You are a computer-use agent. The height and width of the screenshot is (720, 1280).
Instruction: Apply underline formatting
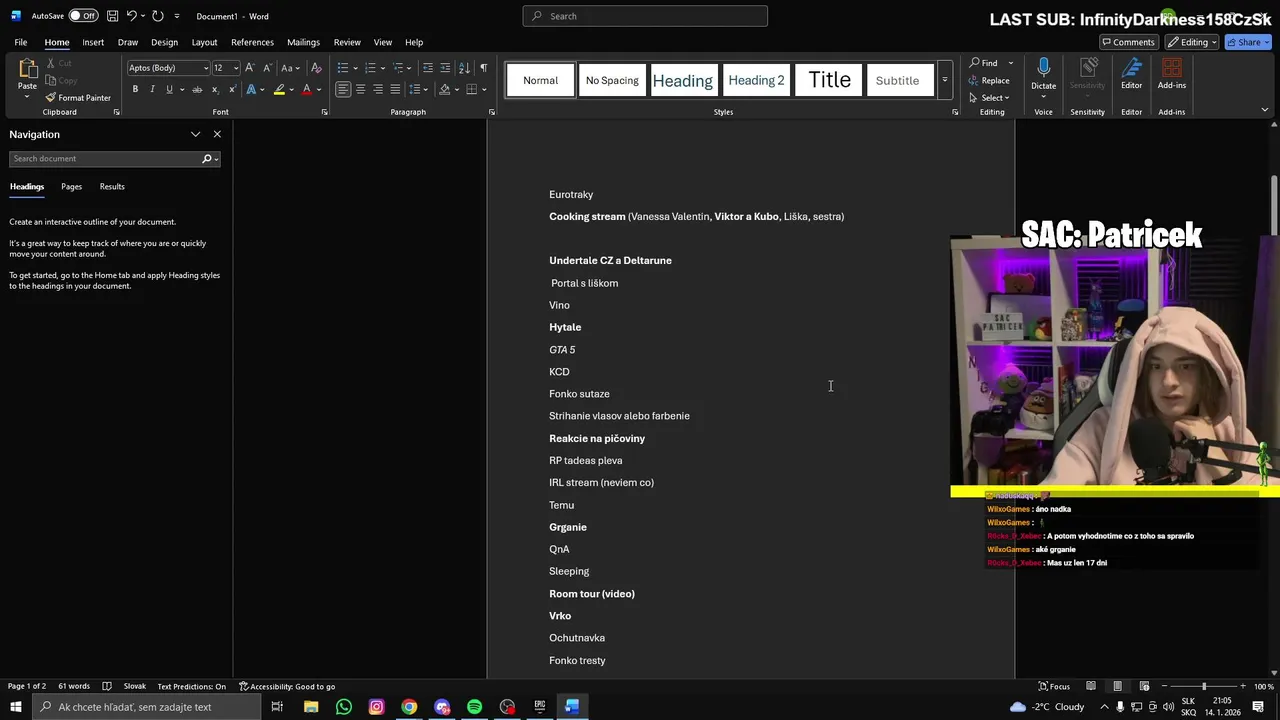[x=169, y=89]
